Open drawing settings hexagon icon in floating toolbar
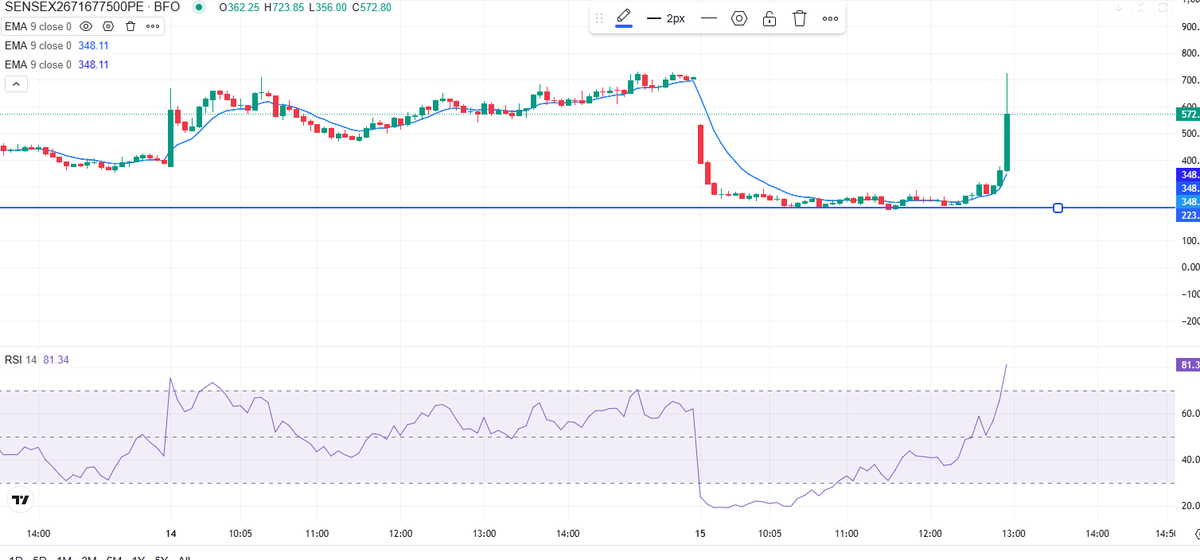The width and height of the screenshot is (1200, 560). point(739,18)
